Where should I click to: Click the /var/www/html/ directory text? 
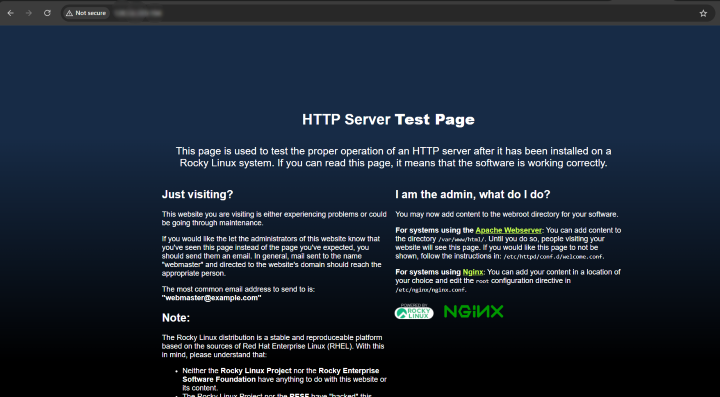pos(460,240)
